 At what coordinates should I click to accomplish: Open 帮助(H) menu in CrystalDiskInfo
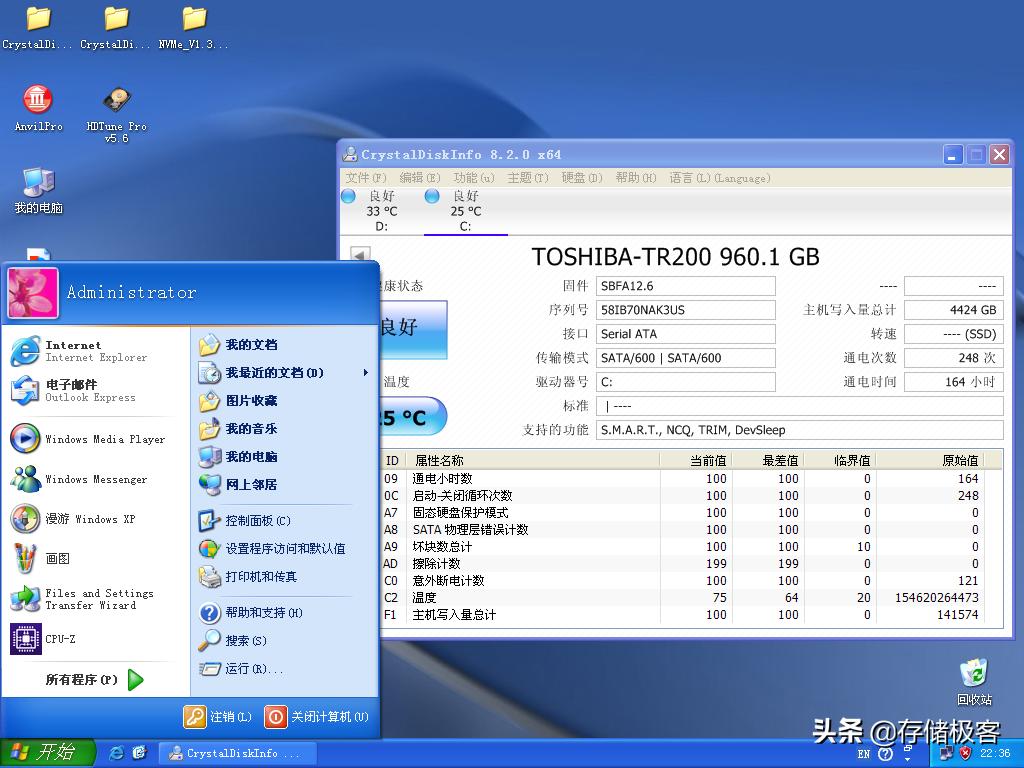pos(635,178)
